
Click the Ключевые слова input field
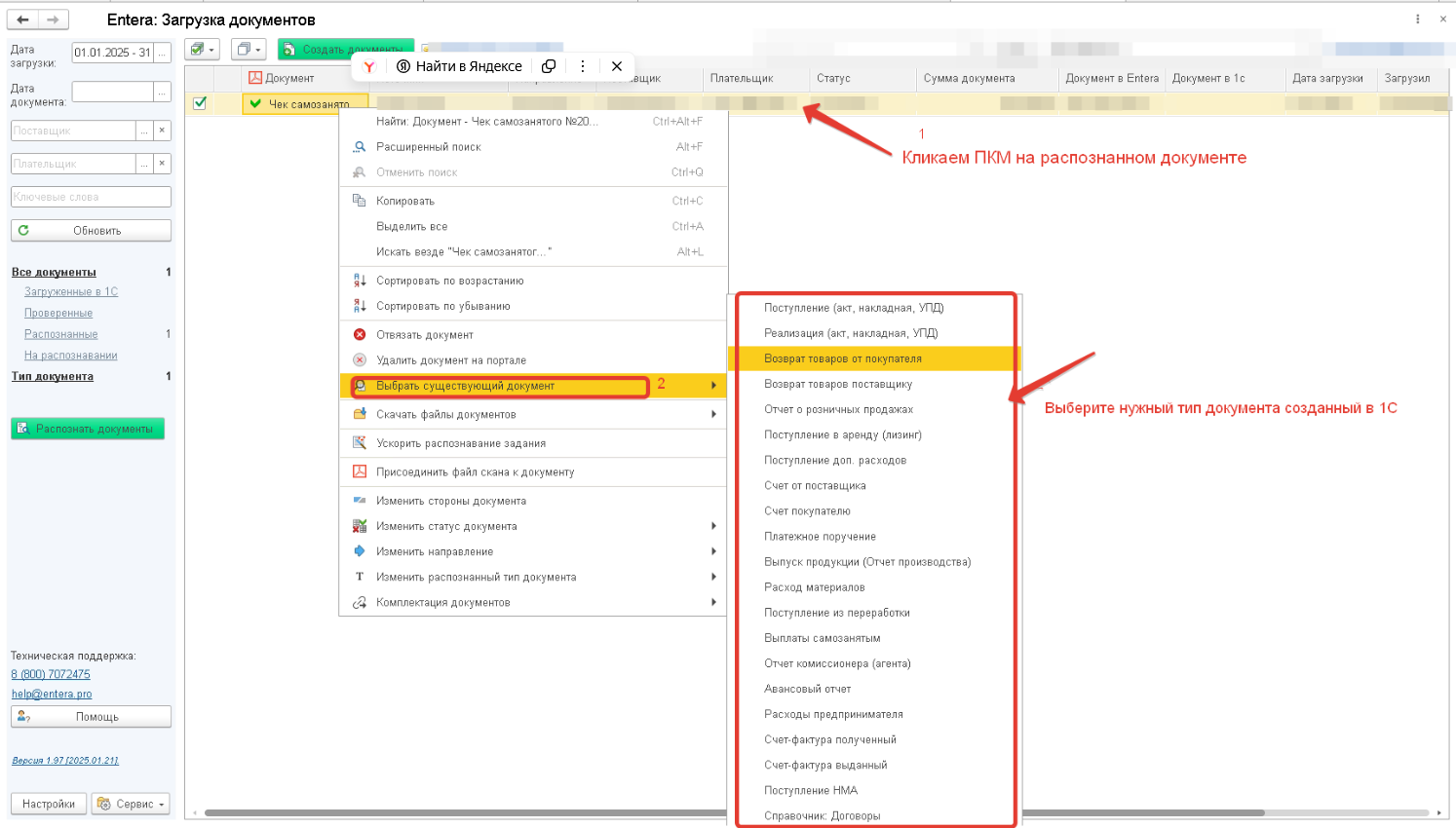tap(91, 197)
